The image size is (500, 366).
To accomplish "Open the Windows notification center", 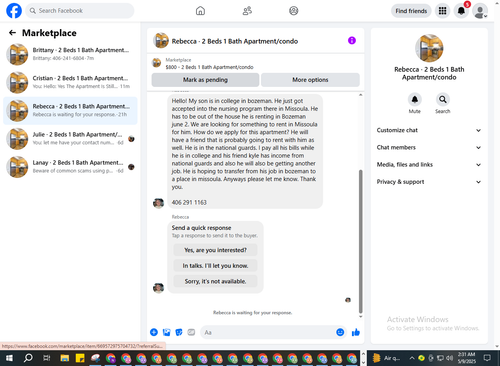I will pyautogui.click(x=487, y=358).
